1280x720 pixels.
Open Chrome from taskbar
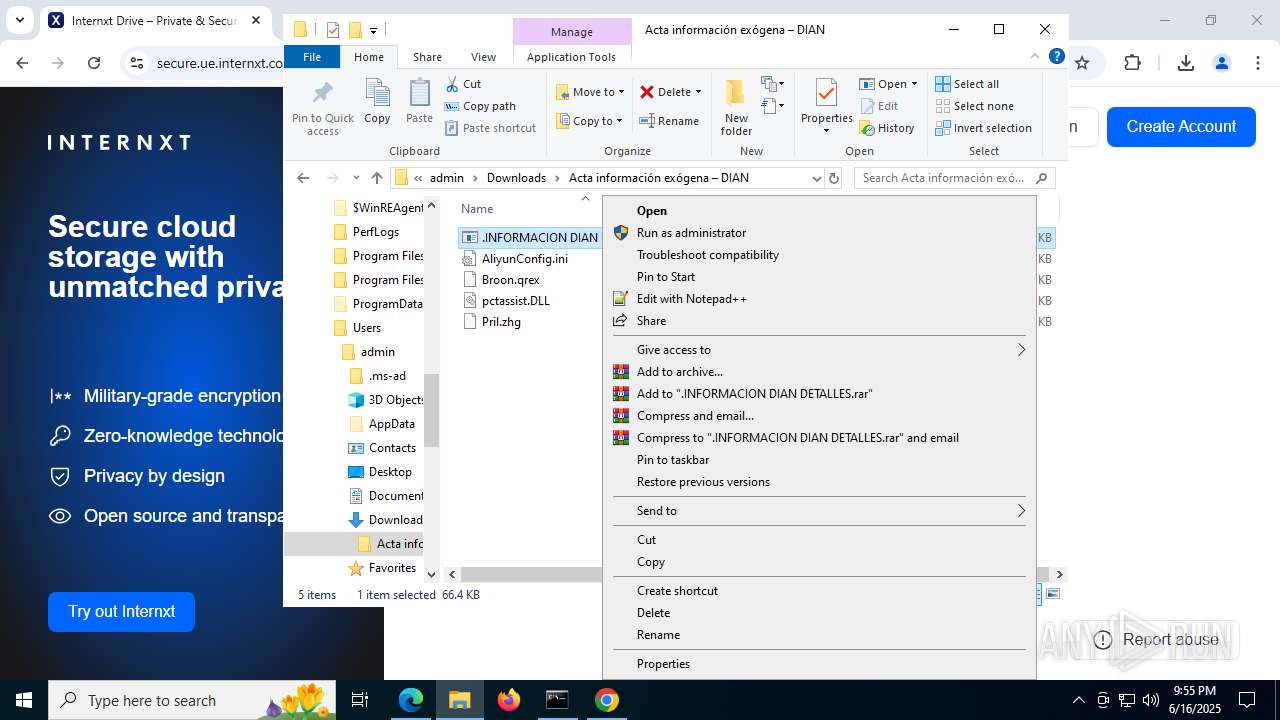[x=607, y=700]
